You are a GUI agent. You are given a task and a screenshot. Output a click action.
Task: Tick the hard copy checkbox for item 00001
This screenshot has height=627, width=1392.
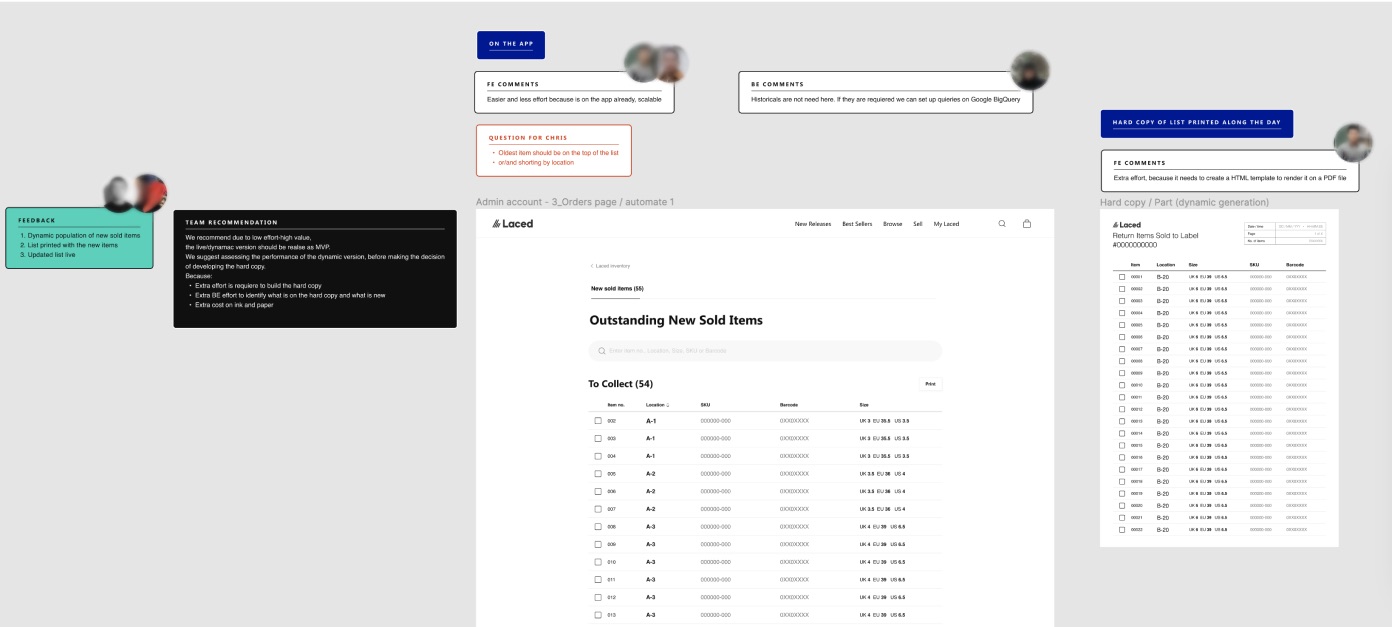pos(1122,276)
